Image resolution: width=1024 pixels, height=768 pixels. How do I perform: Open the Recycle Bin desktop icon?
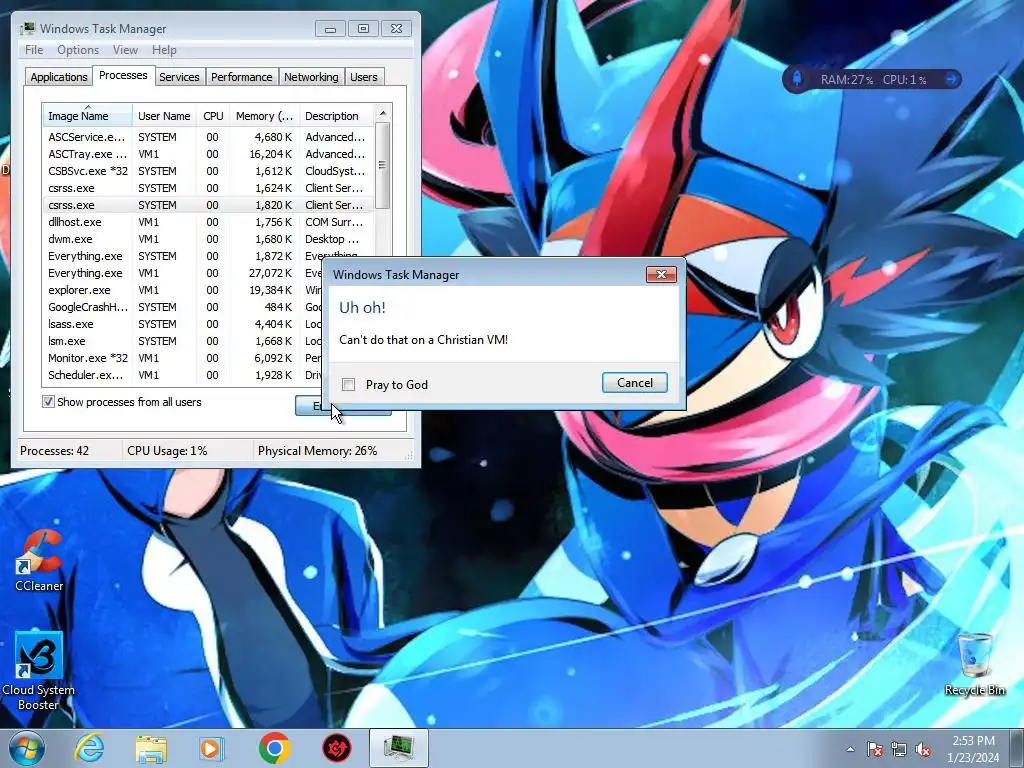click(975, 664)
